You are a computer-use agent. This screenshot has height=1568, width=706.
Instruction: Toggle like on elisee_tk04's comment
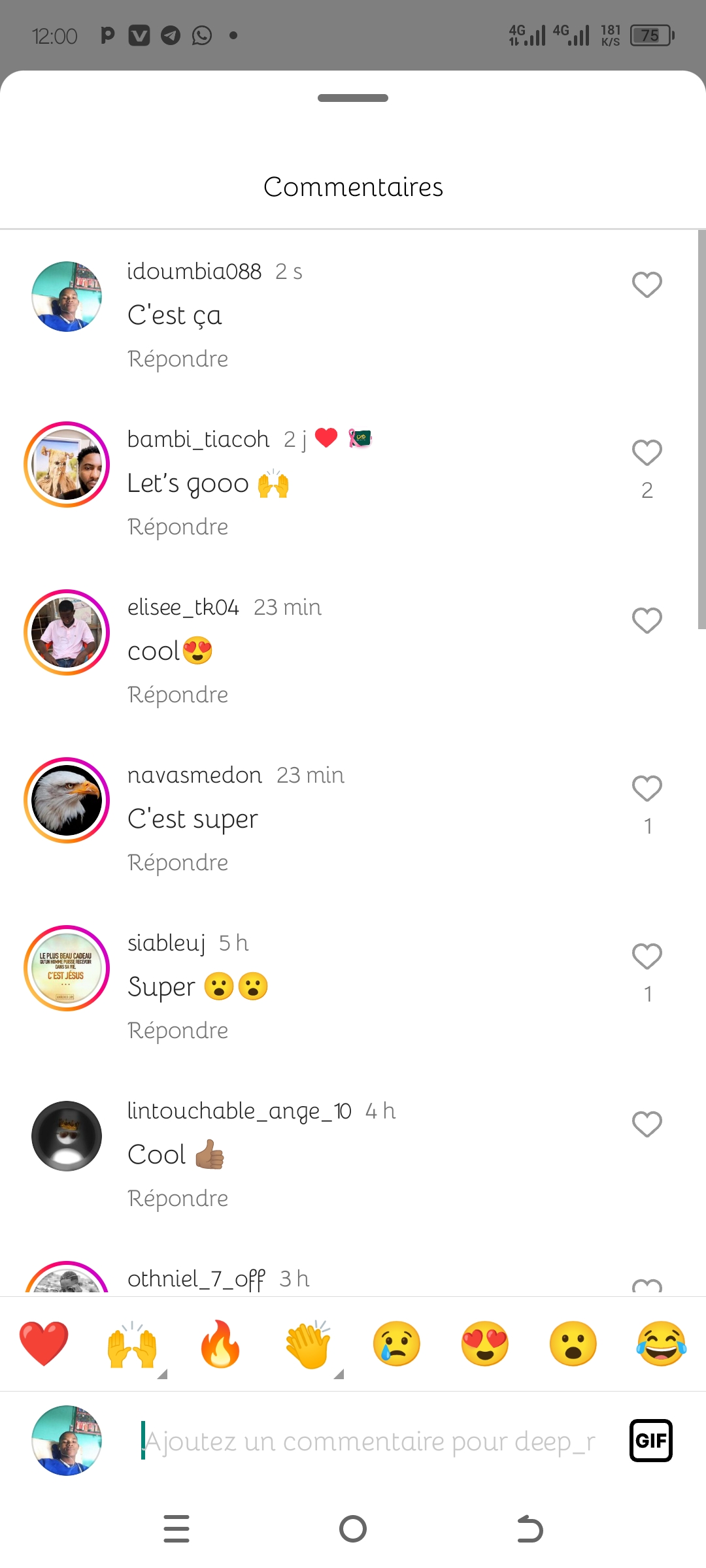coord(647,621)
